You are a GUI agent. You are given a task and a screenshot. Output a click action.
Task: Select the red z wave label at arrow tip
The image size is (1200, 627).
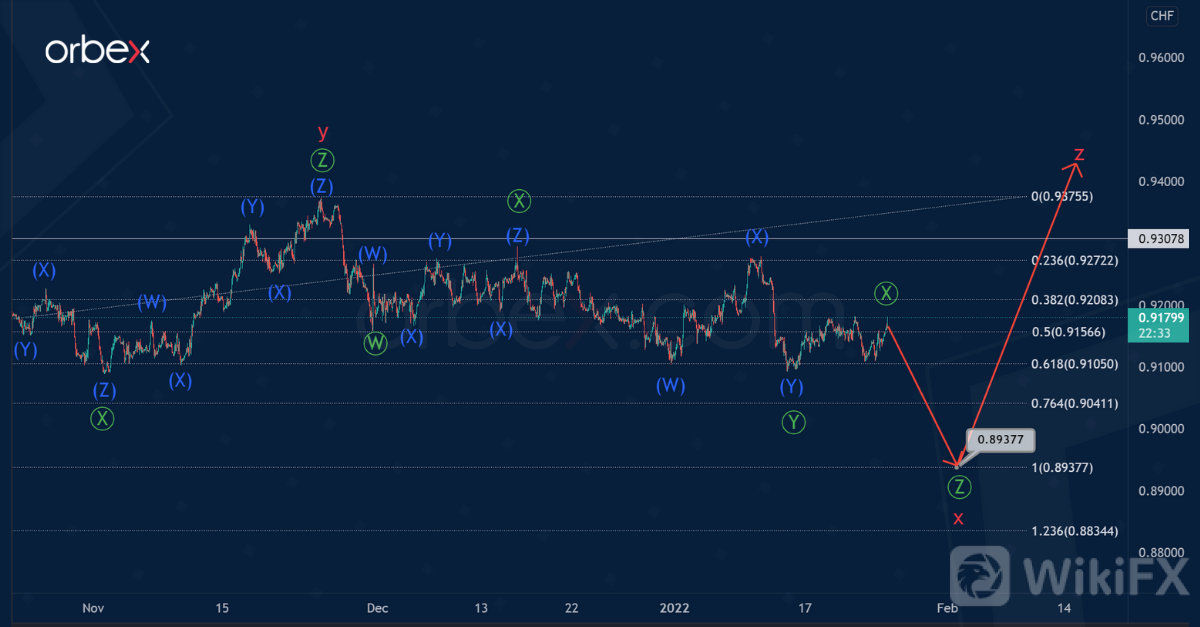pyautogui.click(x=1079, y=154)
